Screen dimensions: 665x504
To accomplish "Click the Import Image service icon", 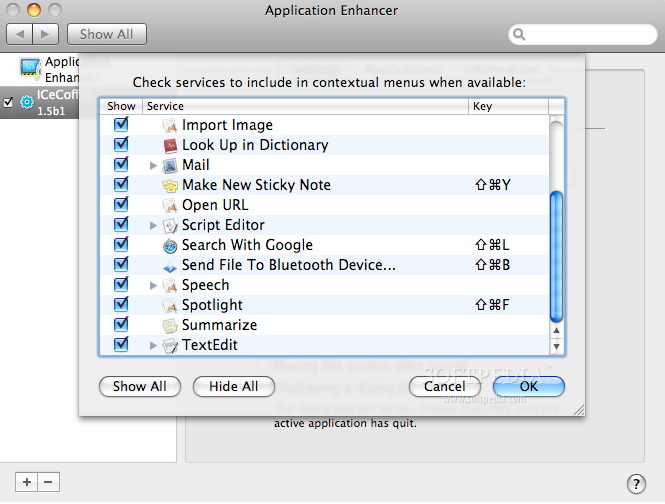I will pyautogui.click(x=170, y=125).
